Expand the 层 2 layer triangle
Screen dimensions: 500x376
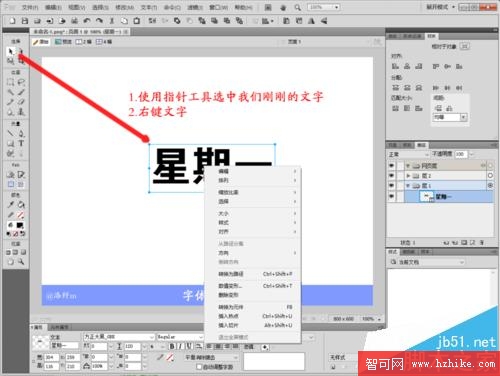pyautogui.click(x=408, y=175)
